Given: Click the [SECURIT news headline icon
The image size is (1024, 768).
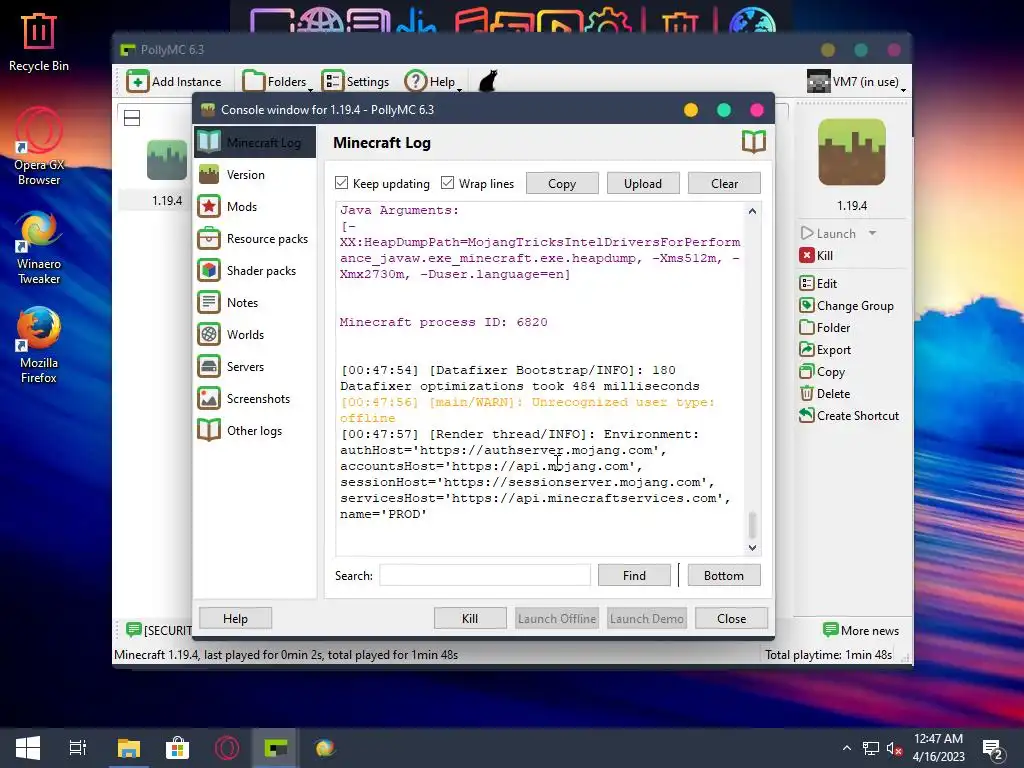Looking at the screenshot, I should coord(133,630).
